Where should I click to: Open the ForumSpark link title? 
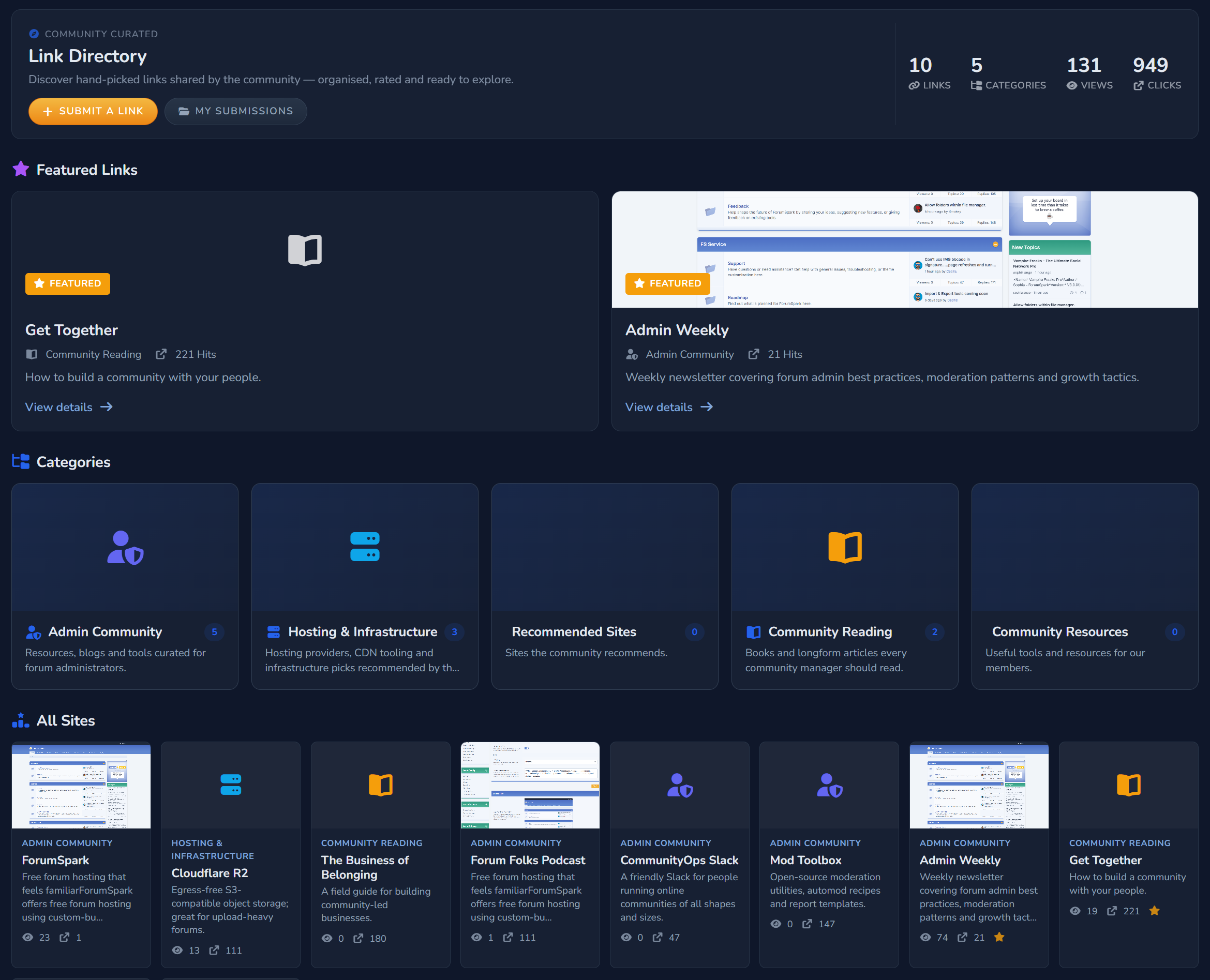55,860
